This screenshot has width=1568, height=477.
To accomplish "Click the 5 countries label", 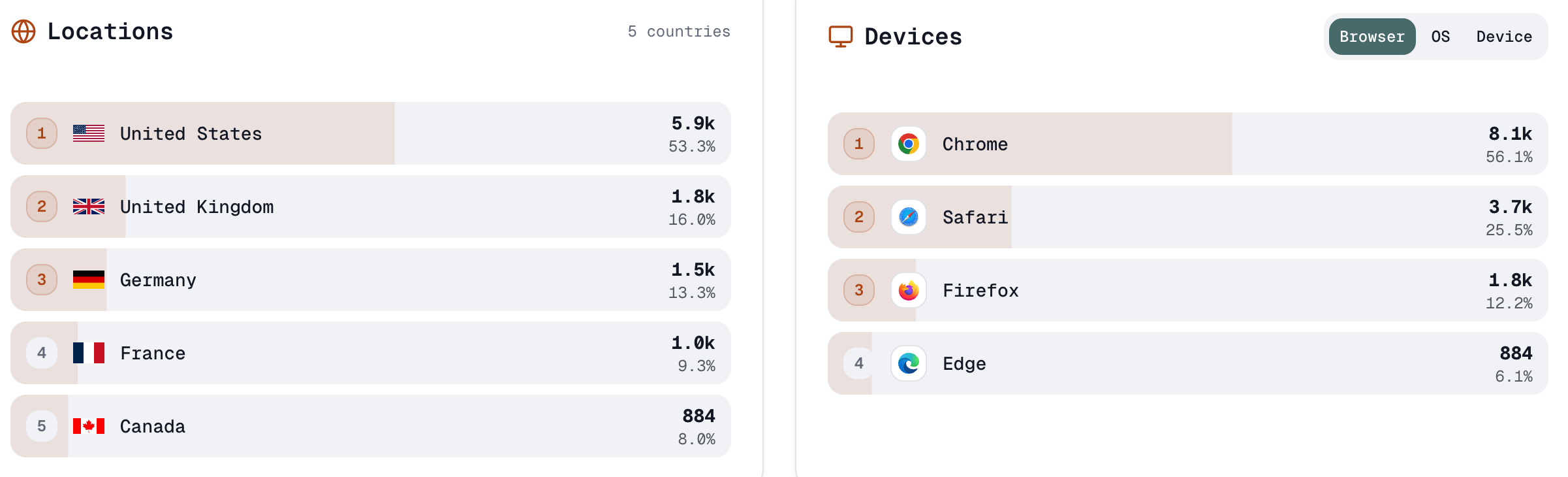I will point(679,31).
